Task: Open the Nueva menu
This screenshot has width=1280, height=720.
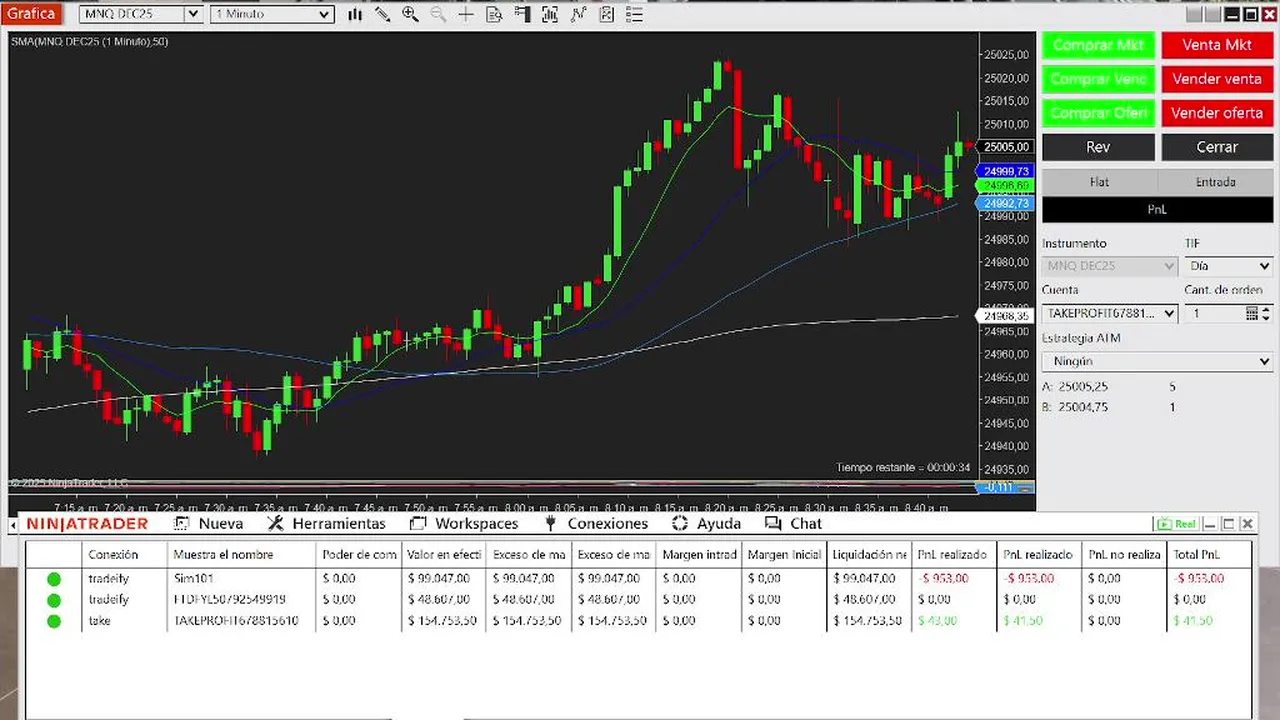Action: 208,523
